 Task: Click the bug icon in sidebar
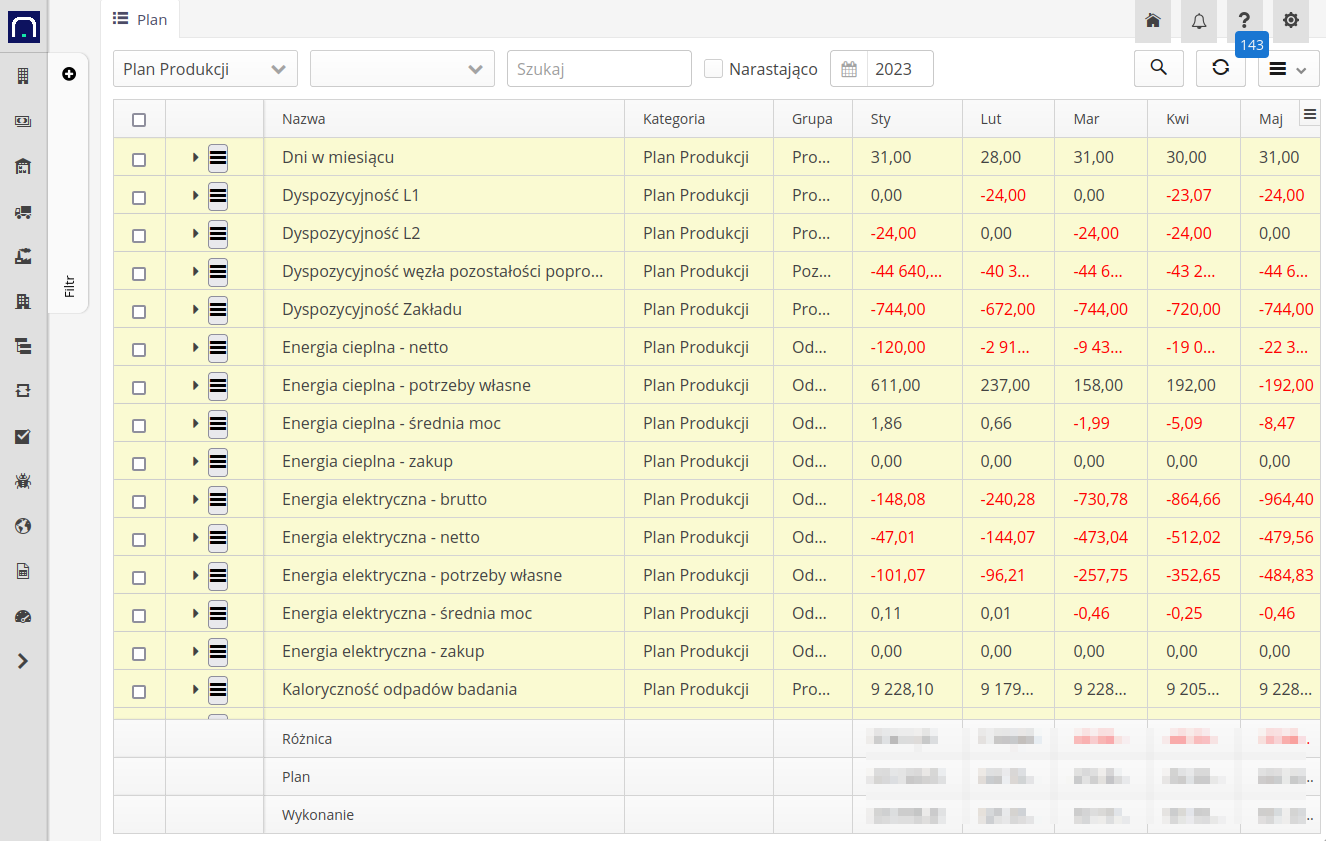click(x=23, y=481)
